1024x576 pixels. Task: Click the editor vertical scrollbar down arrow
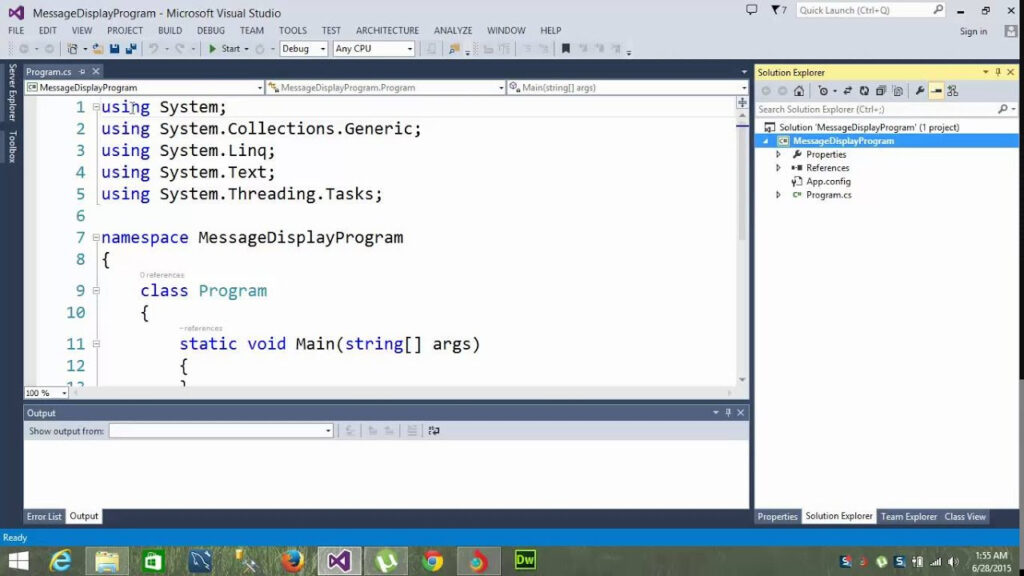[742, 379]
